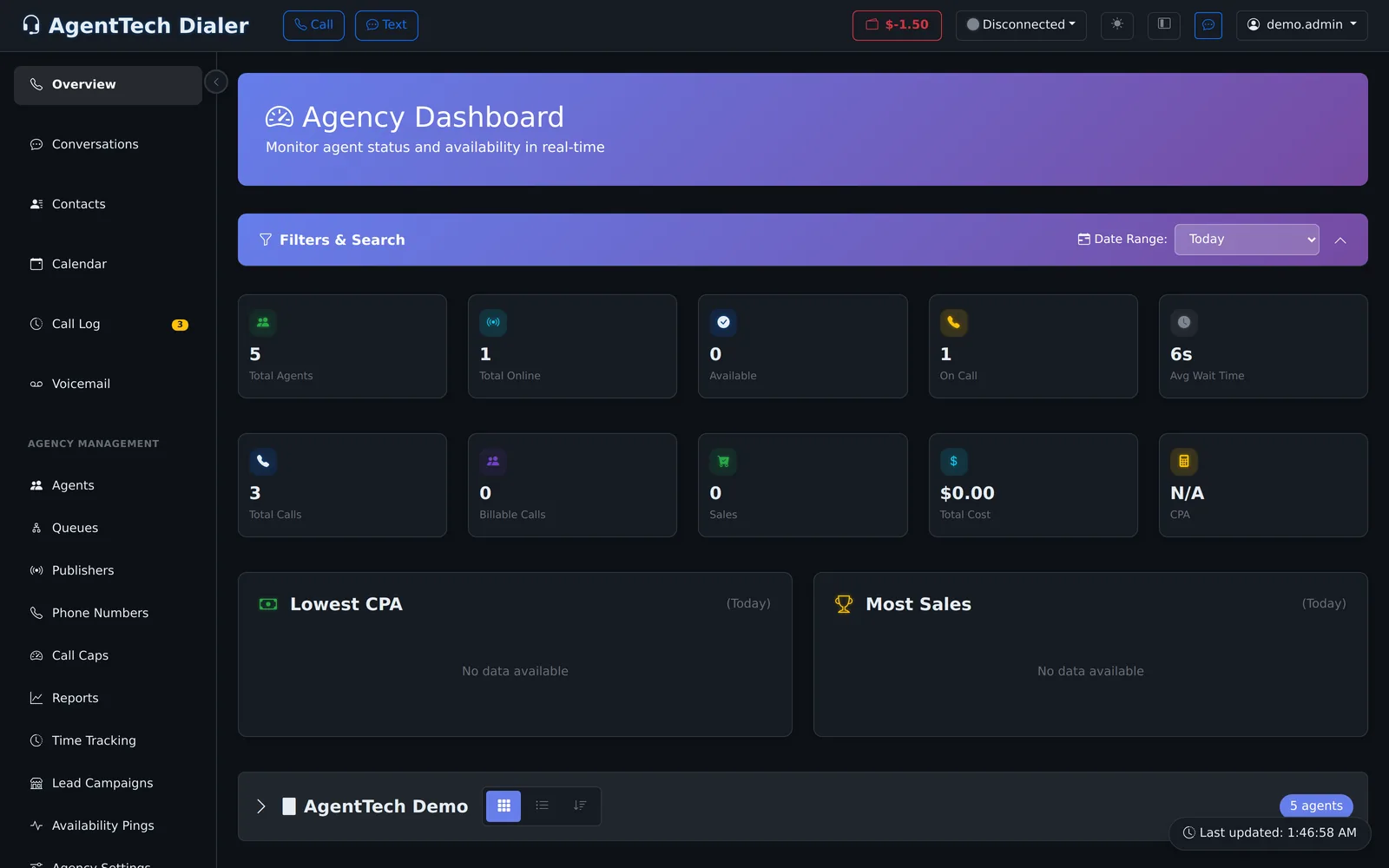
Task: Click the Avg Wait Time clock icon
Action: pyautogui.click(x=1184, y=322)
